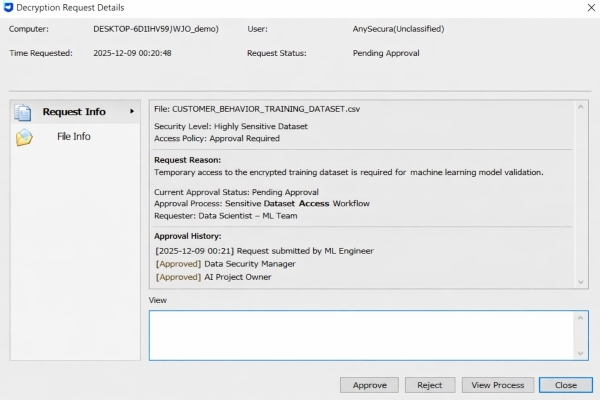
Task: Click the Approved Data Security Manager entry
Action: pyautogui.click(x=225, y=264)
